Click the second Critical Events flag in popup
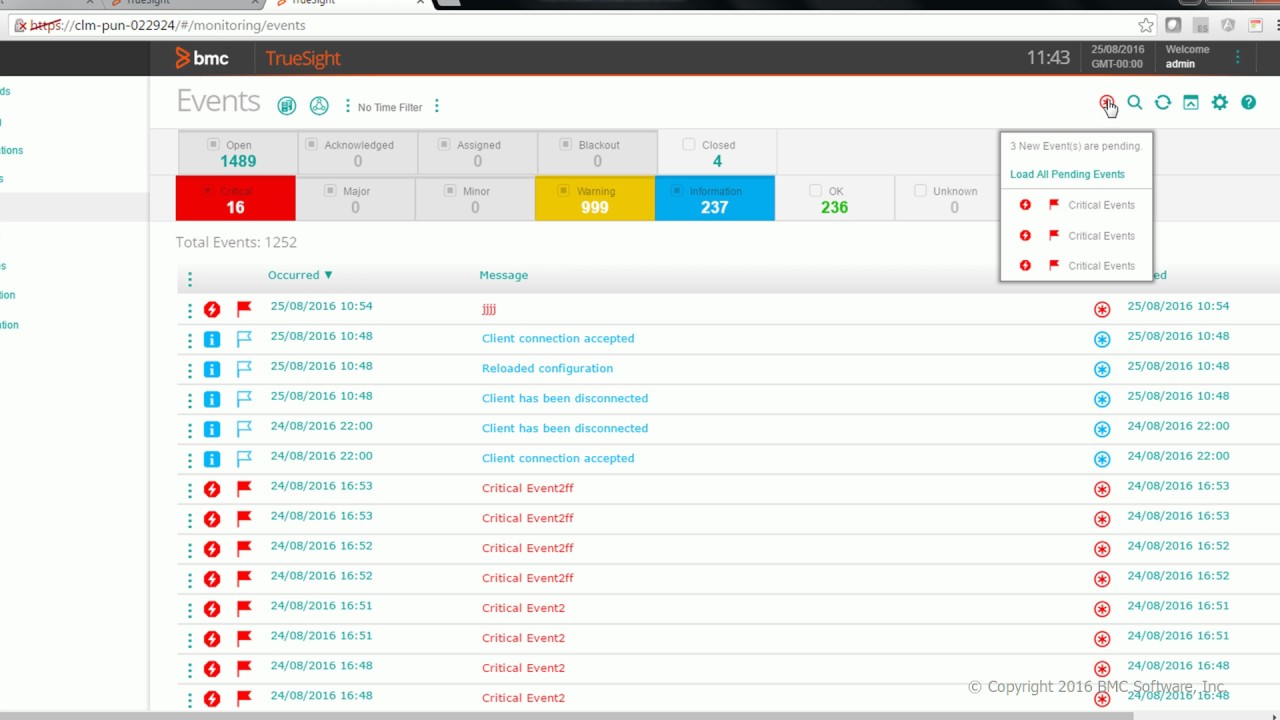Screen dimensions: 1280x720 (1054, 235)
